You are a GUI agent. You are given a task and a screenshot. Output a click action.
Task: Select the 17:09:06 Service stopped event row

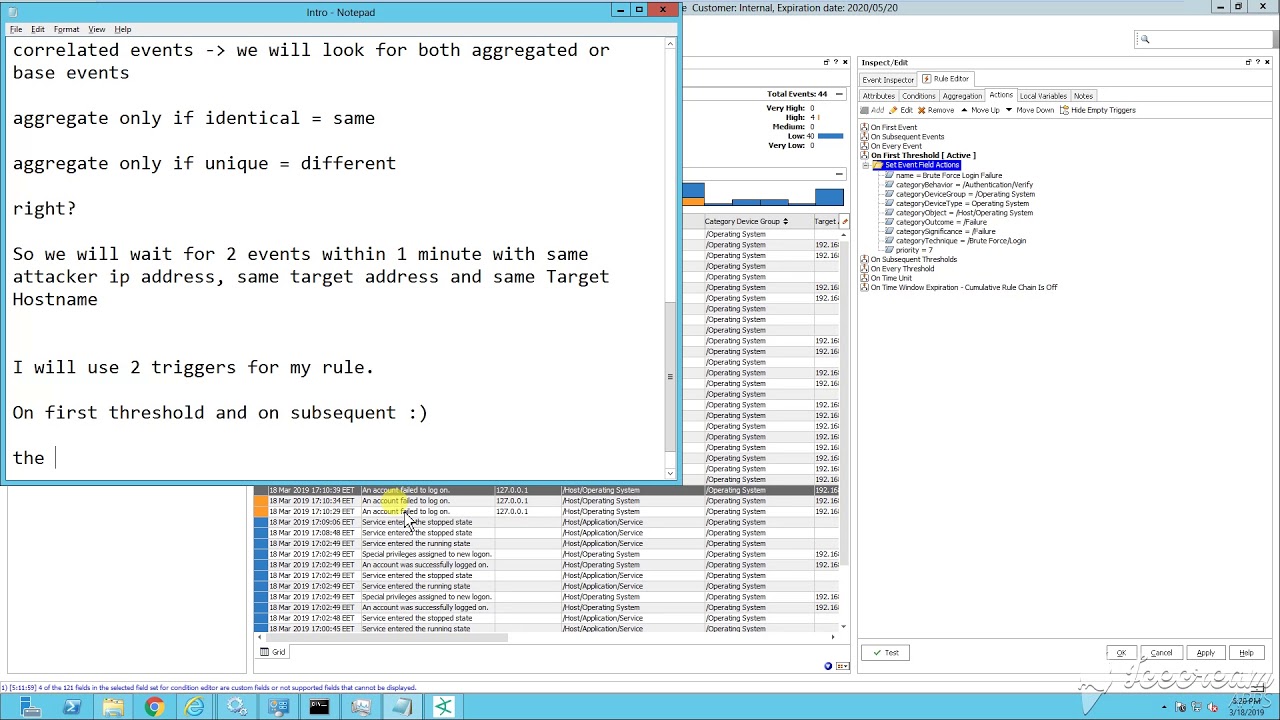pos(550,522)
